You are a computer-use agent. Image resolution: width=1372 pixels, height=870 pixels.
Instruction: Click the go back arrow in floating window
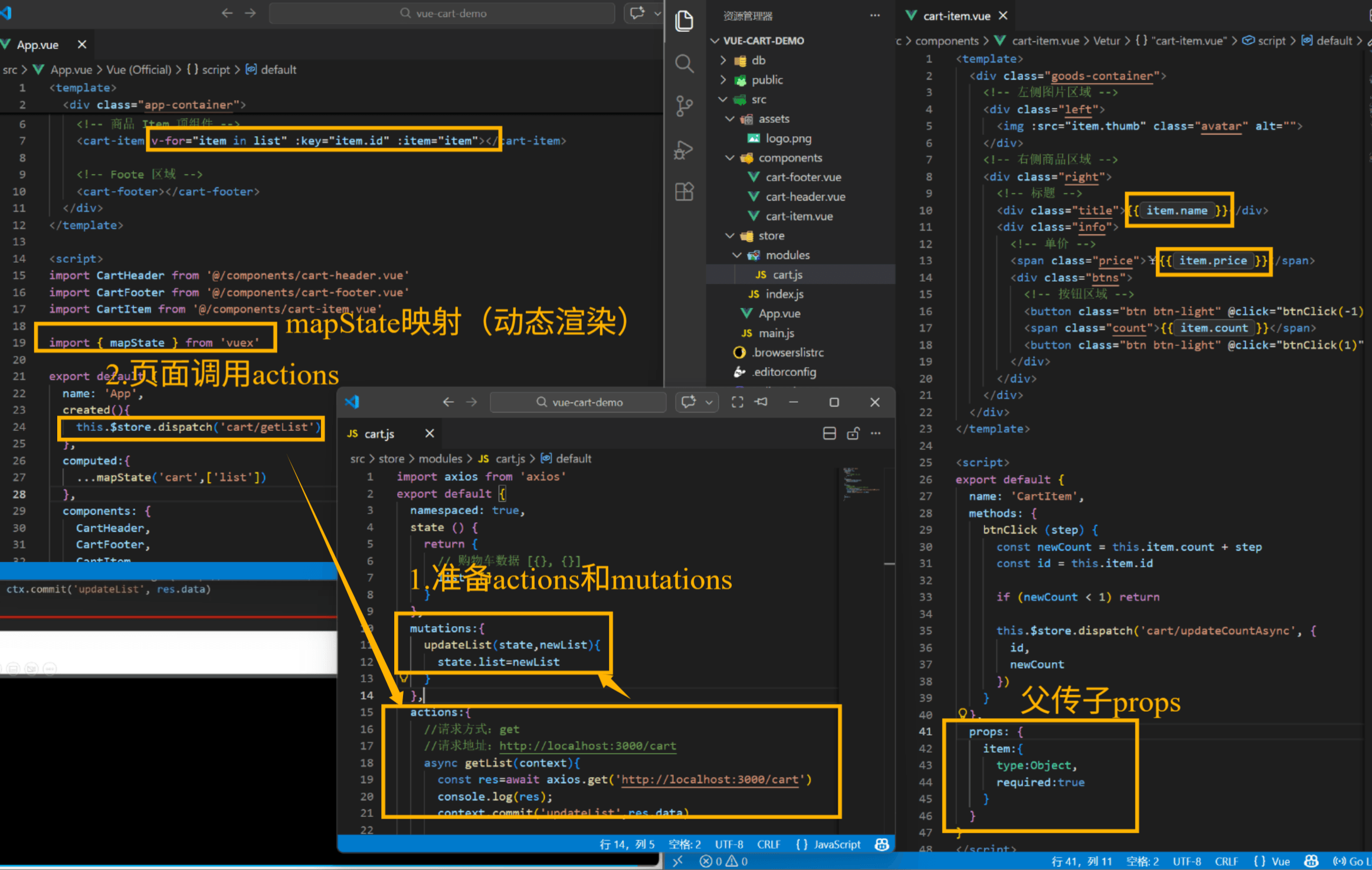tap(448, 402)
